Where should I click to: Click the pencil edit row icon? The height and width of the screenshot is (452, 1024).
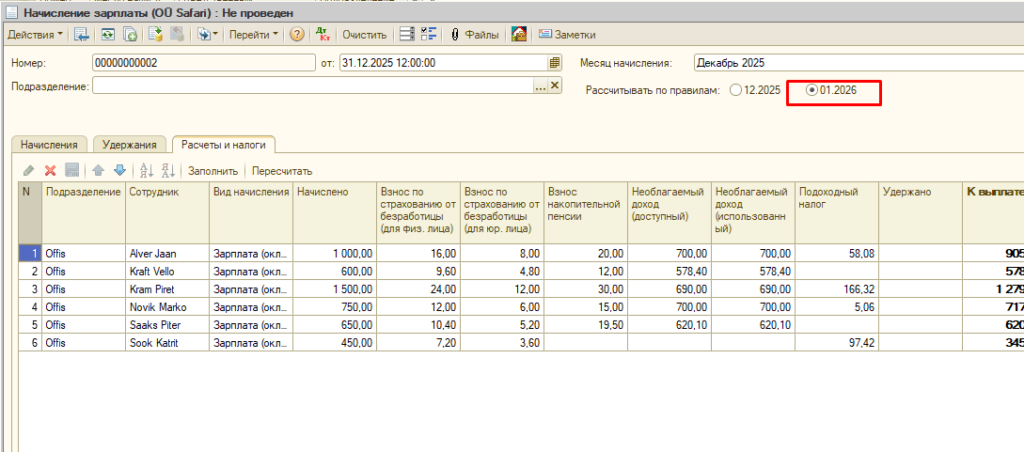pyautogui.click(x=29, y=171)
